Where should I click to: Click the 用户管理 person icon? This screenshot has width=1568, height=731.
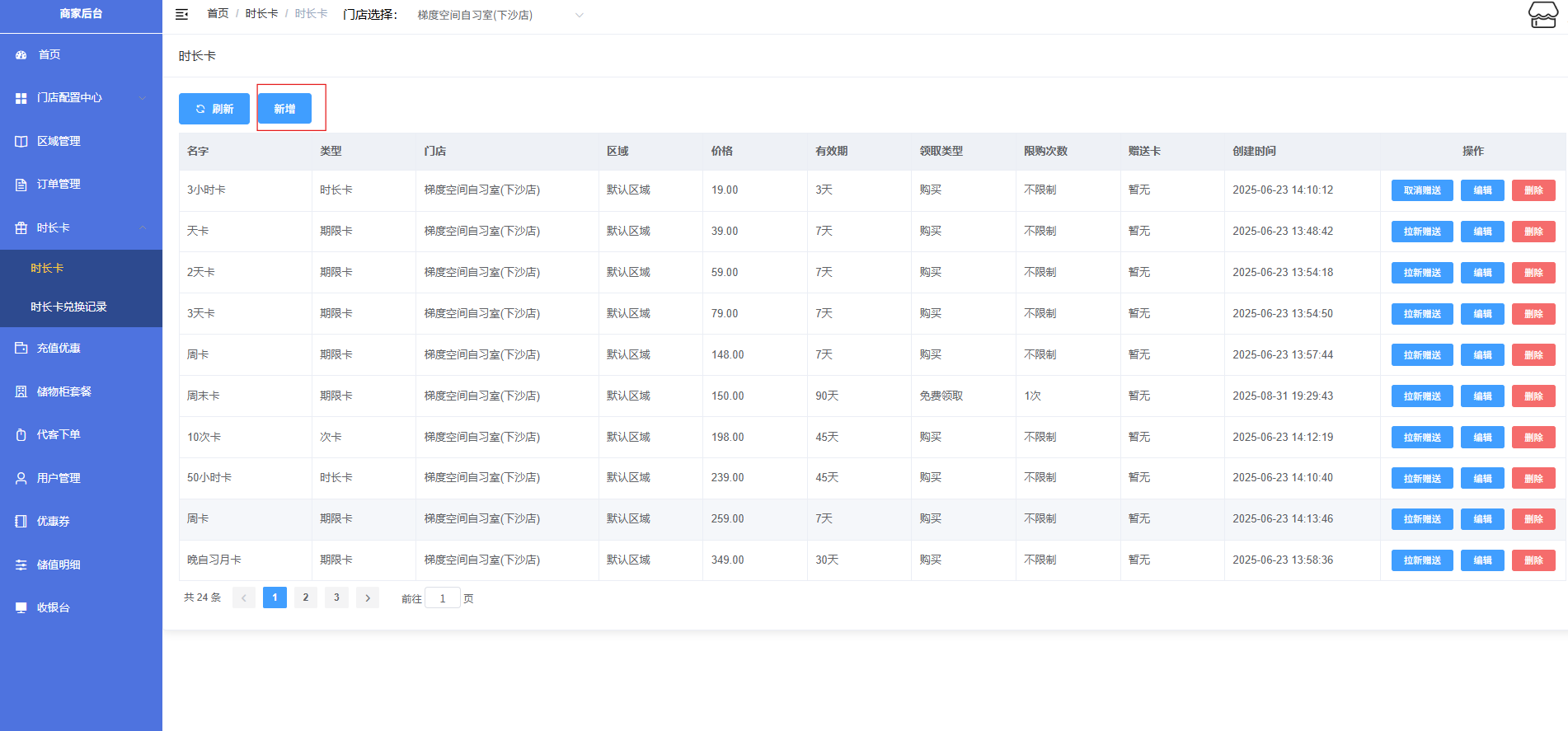pos(21,478)
